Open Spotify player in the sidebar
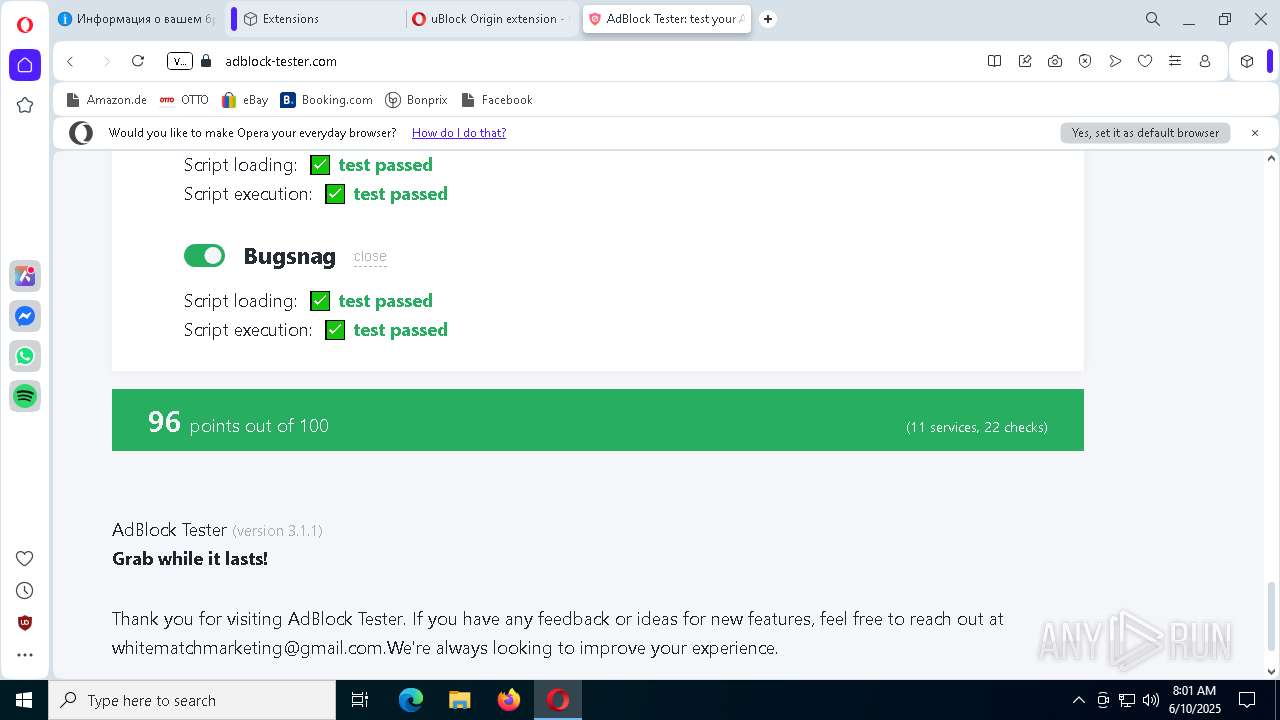1280x720 pixels. point(25,396)
